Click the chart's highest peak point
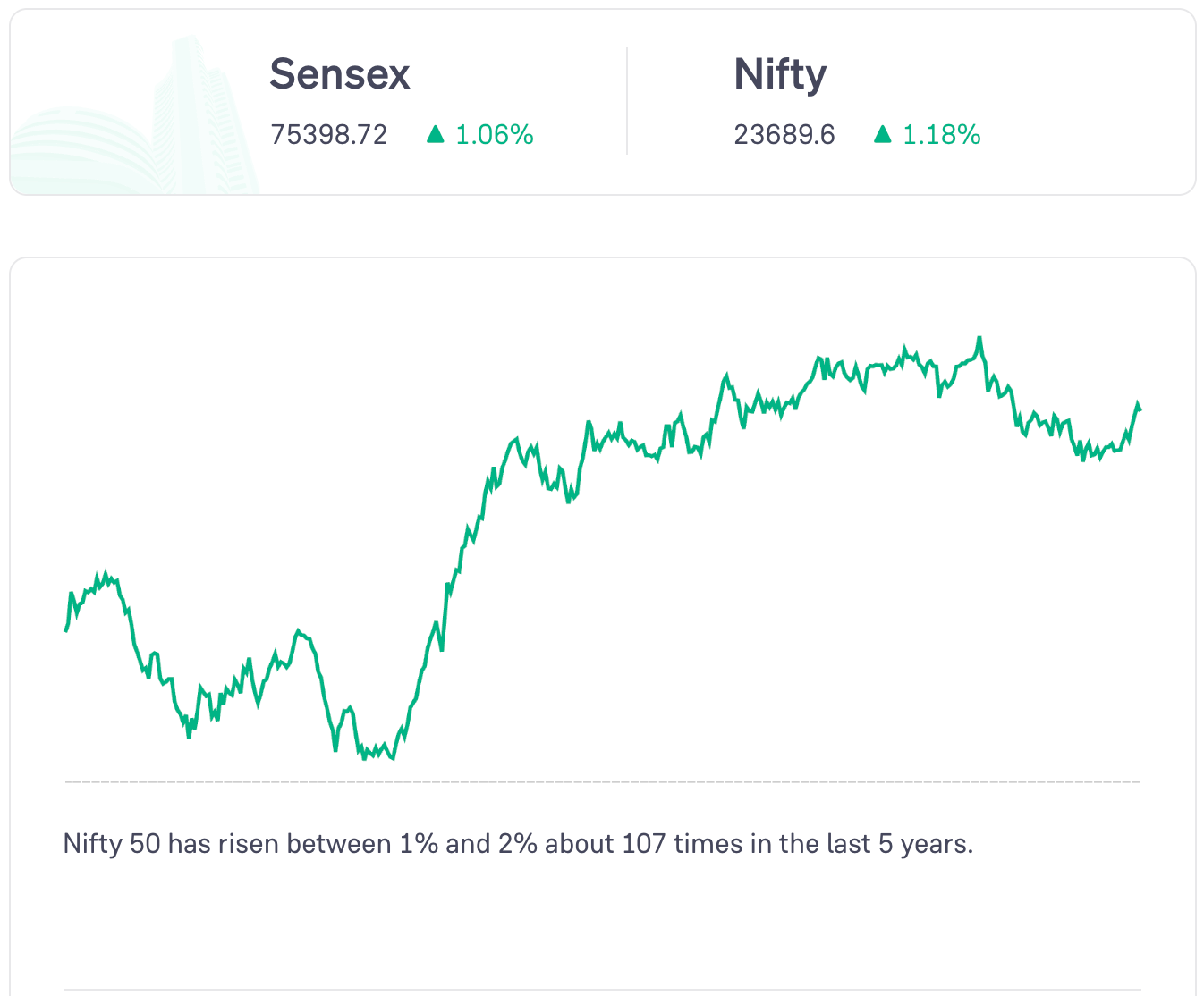The image size is (1204, 996). pos(980,338)
